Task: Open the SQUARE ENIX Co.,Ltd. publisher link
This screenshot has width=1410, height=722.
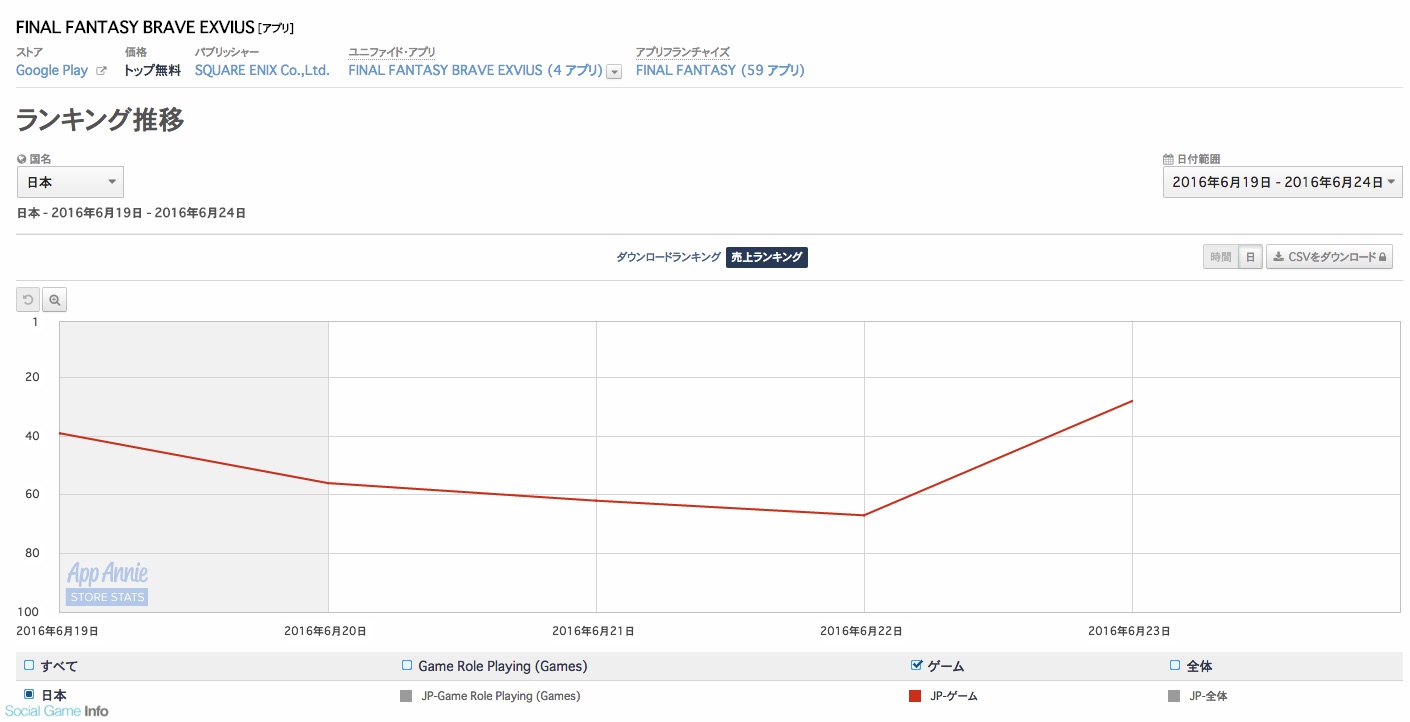Action: click(x=262, y=71)
